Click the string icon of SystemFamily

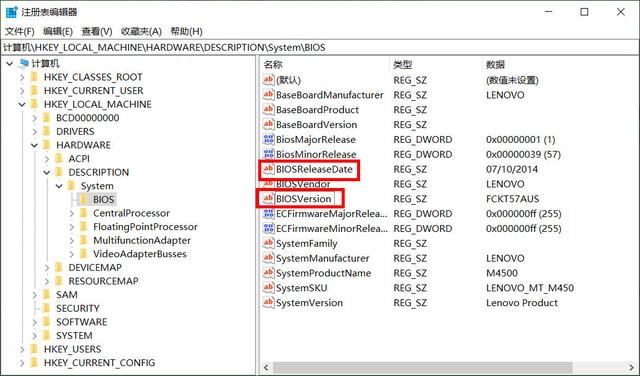click(268, 243)
